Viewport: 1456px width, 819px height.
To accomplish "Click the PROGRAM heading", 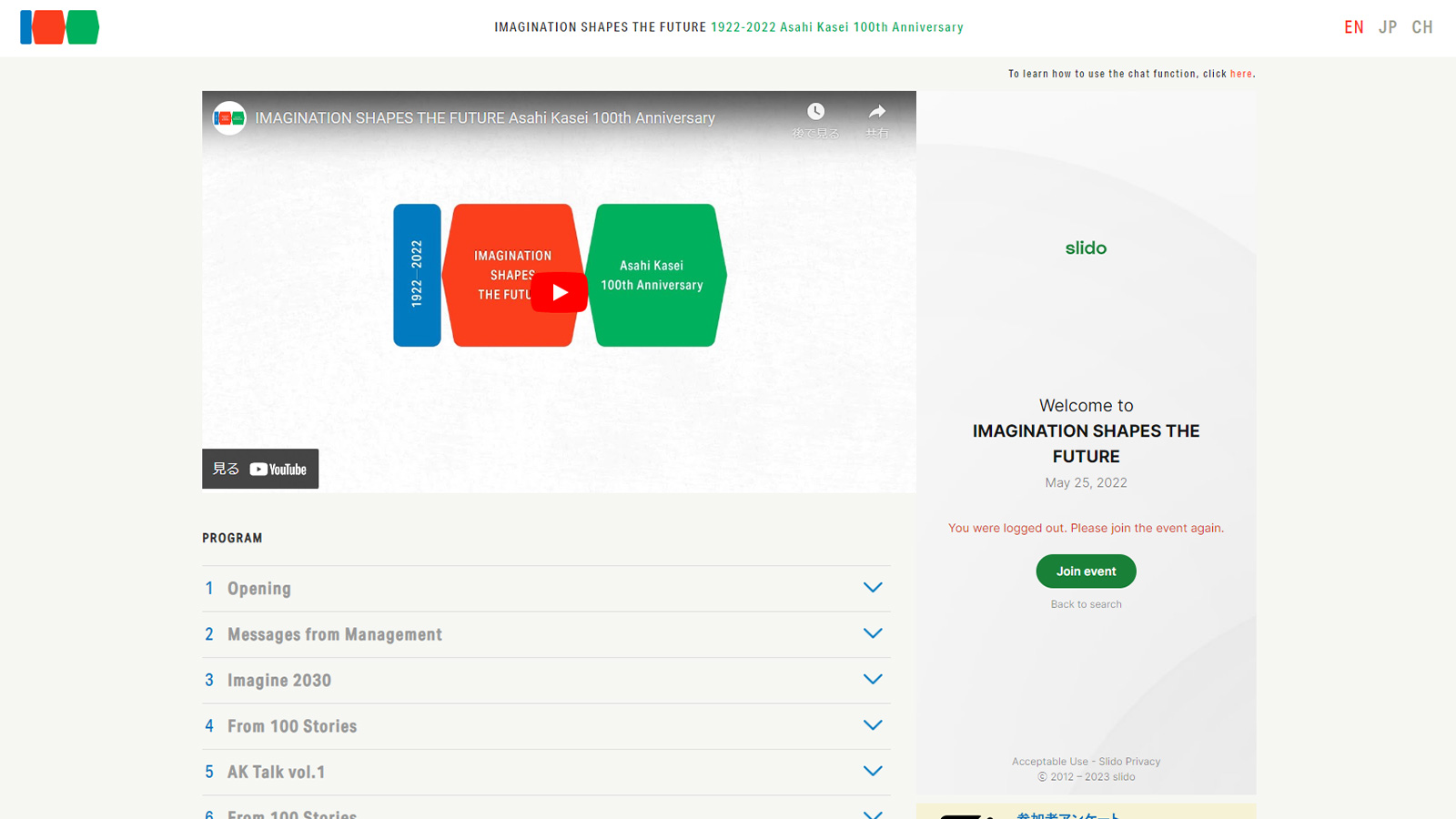I will 232,538.
